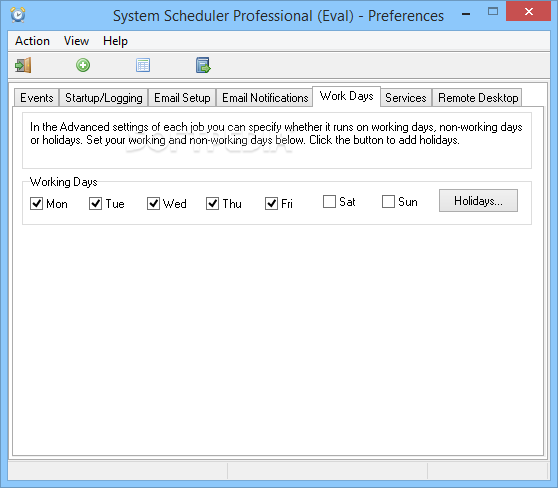The image size is (558, 488).
Task: Minimize the Preferences window
Action: pos(466,14)
